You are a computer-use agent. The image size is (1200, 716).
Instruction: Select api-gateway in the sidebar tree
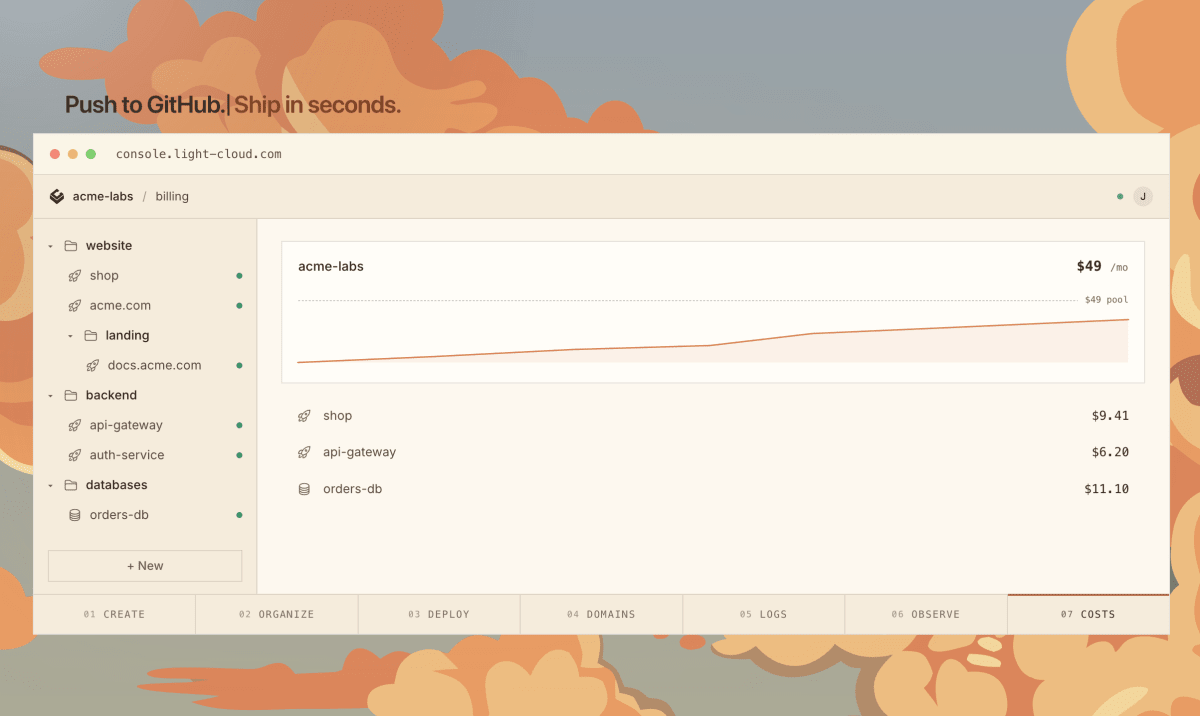click(126, 426)
